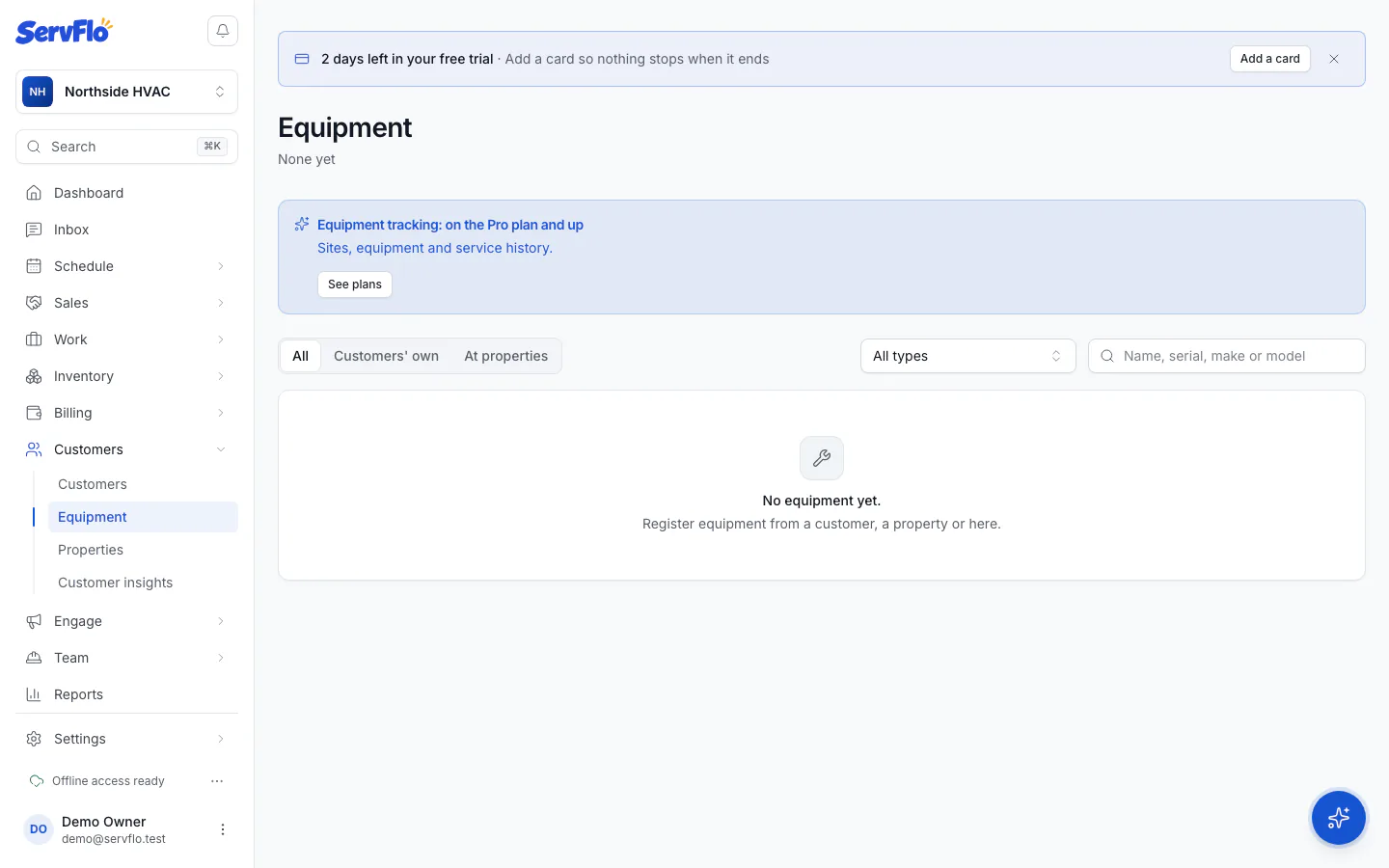Viewport: 1389px width, 868px height.
Task: Click the DO user avatar
Action: [x=39, y=829]
